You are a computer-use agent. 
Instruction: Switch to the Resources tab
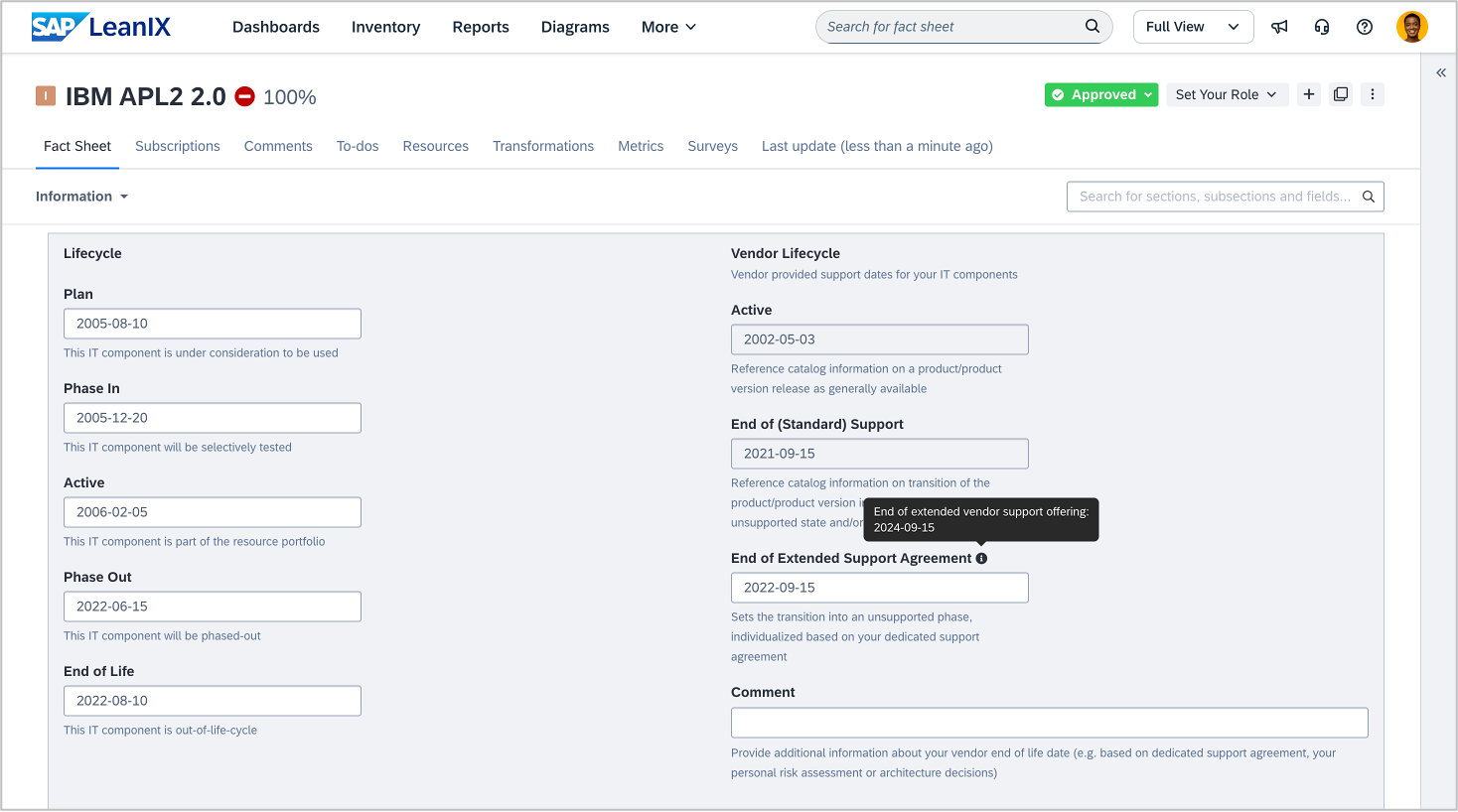tap(436, 146)
